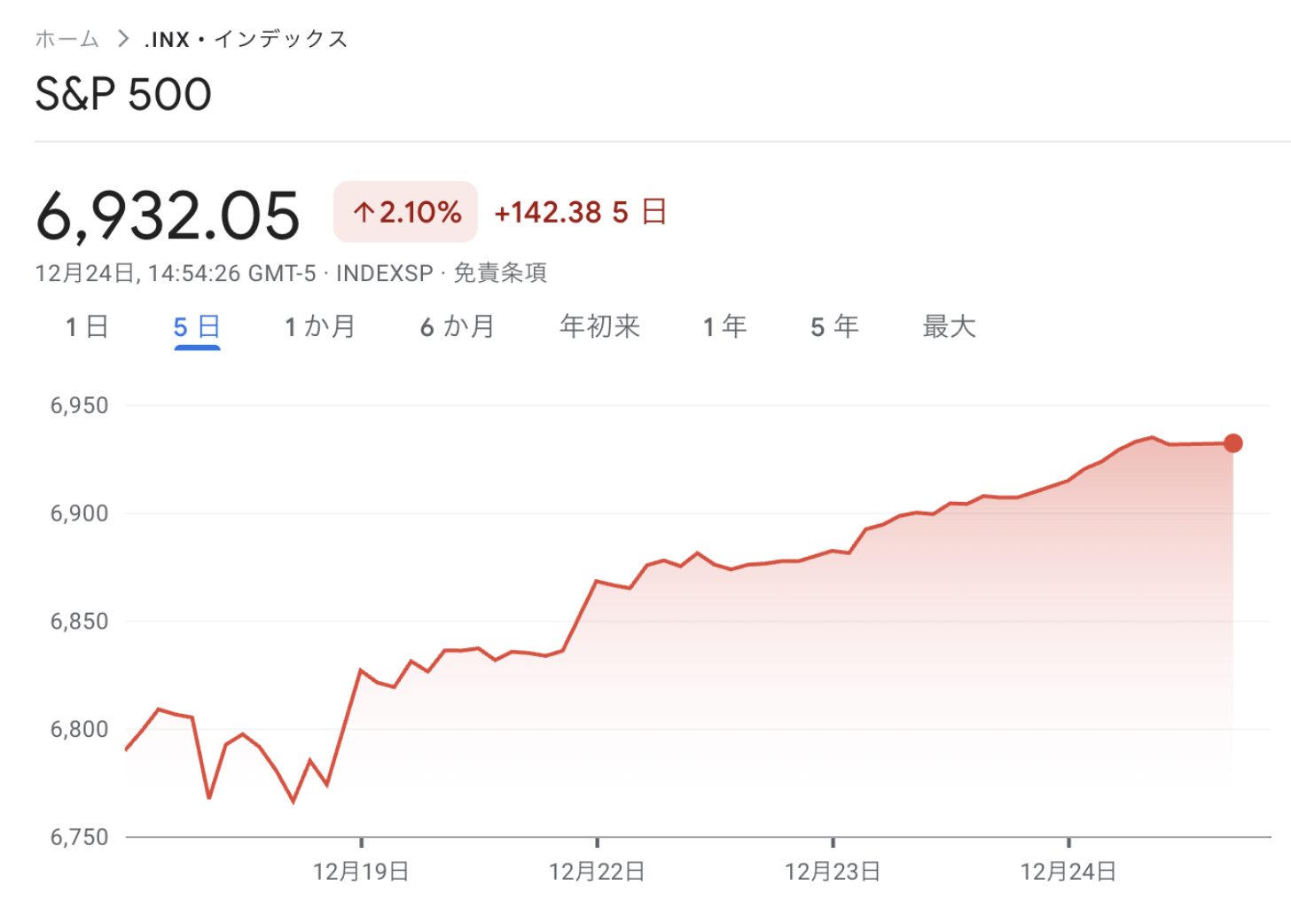Show the 1年 chart range
Screen dimensions: 1291x924
click(725, 327)
